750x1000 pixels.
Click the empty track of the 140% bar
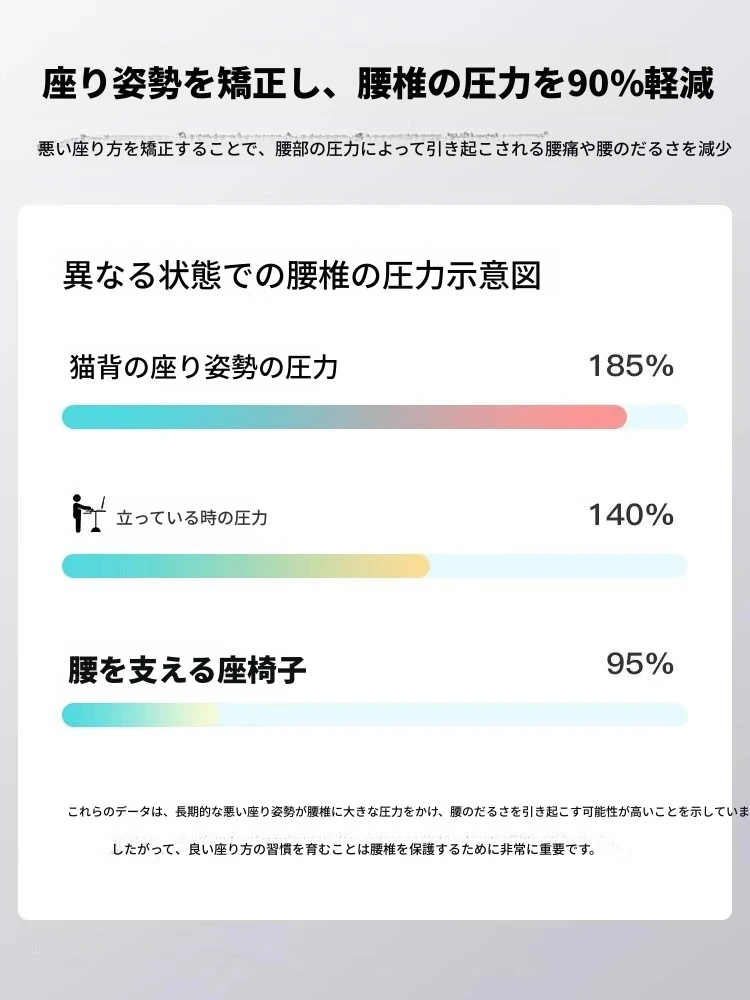tap(558, 566)
